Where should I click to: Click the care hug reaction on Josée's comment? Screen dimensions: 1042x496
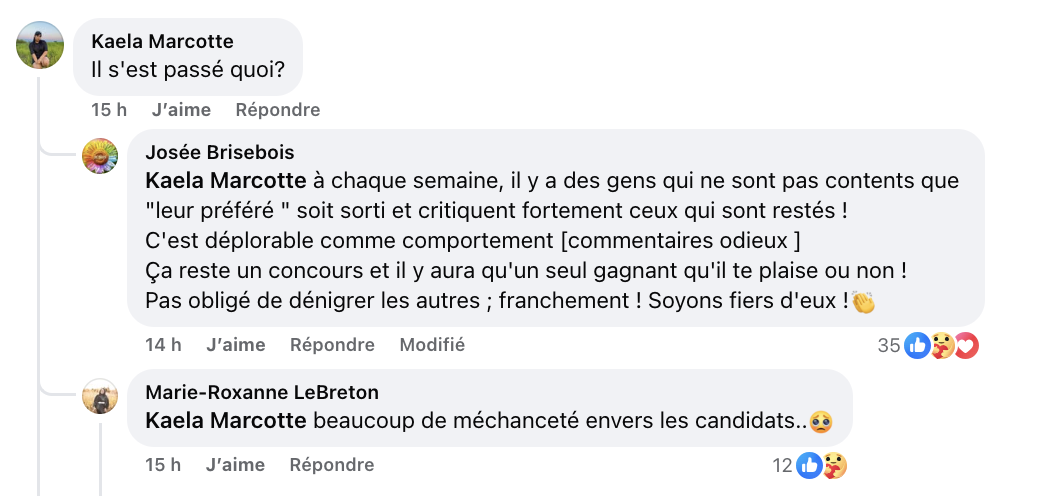tap(942, 346)
